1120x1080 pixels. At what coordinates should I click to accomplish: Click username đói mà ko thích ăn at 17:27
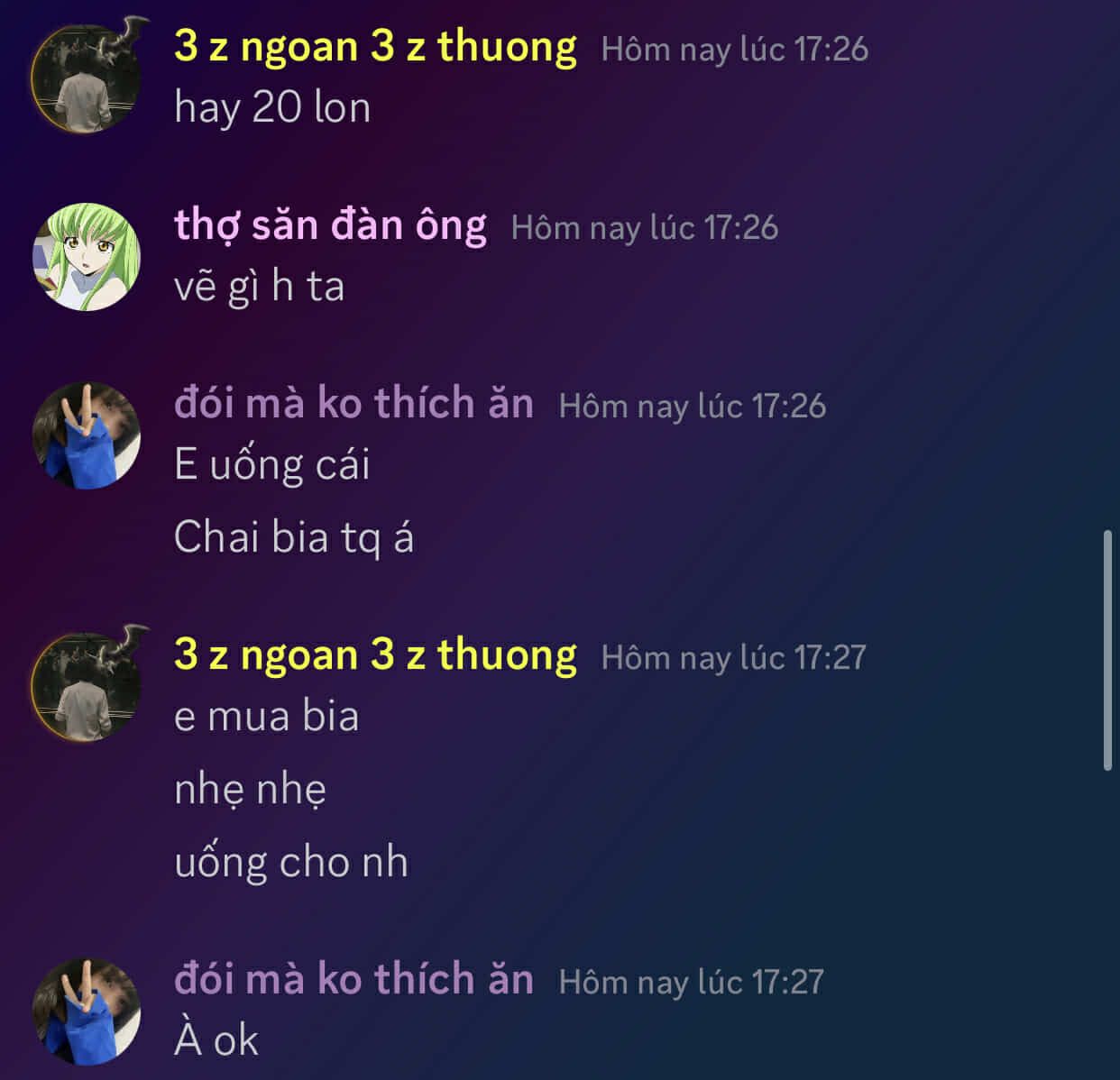(353, 979)
